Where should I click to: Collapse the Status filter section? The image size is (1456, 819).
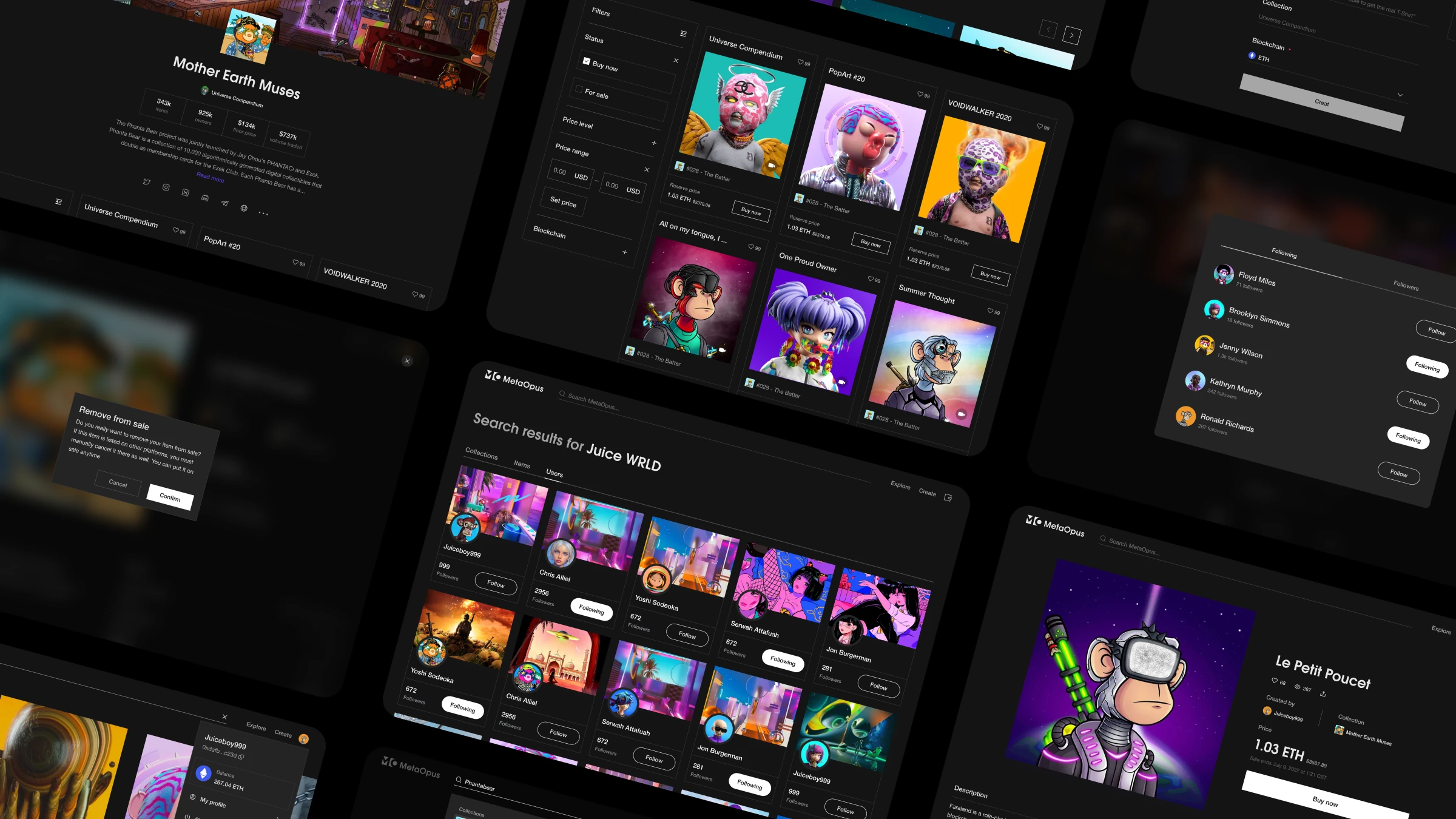click(676, 60)
